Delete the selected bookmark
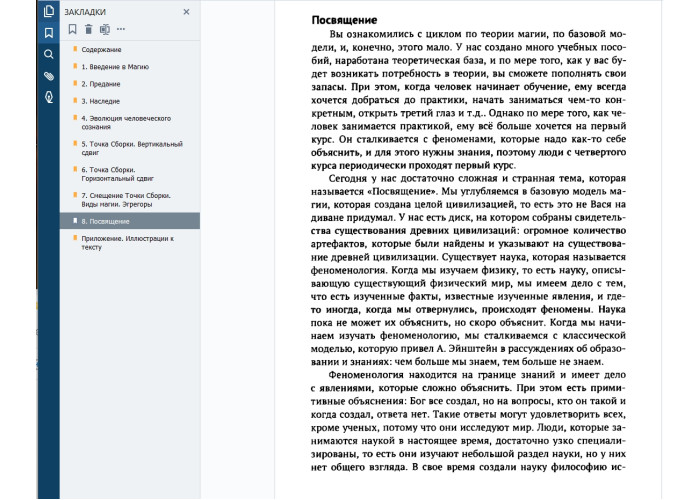 pos(89,29)
